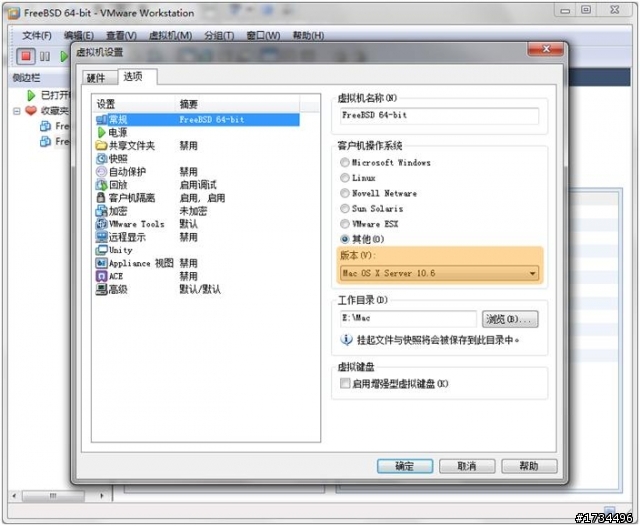Click the second Fre virtual machine icon in the sidebar
The width and height of the screenshot is (640, 526).
tap(45, 142)
